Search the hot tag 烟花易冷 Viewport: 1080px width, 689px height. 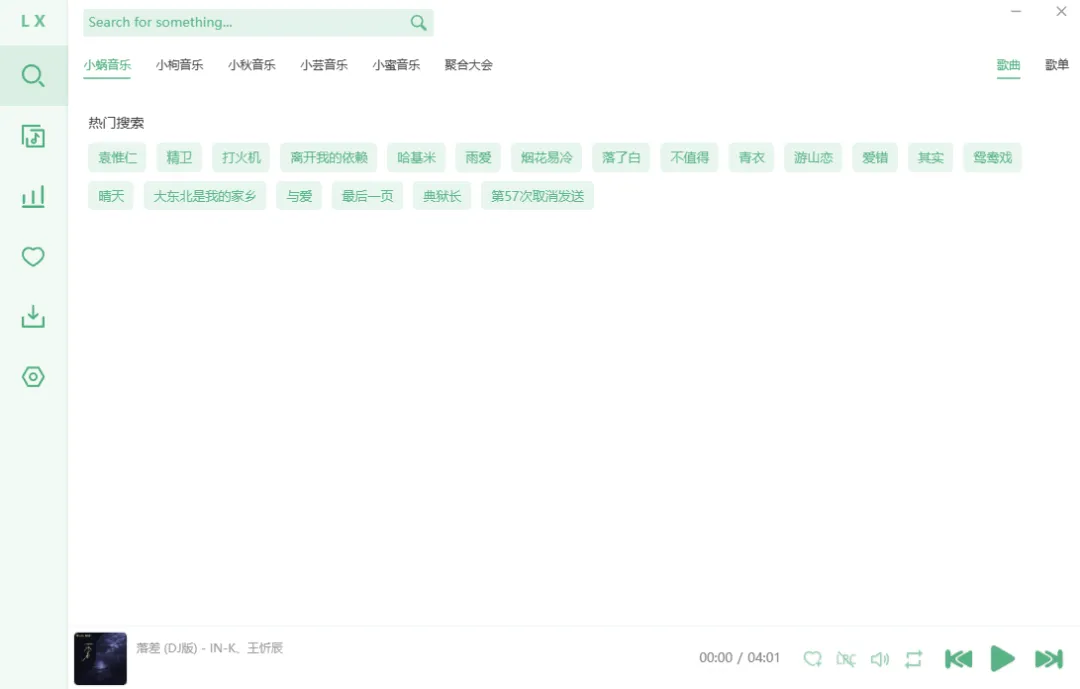tap(546, 158)
